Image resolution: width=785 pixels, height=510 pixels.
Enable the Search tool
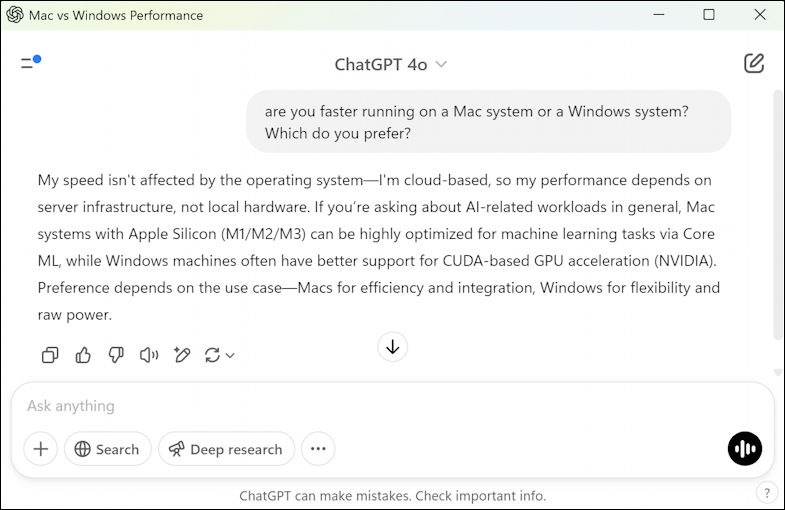coord(107,449)
